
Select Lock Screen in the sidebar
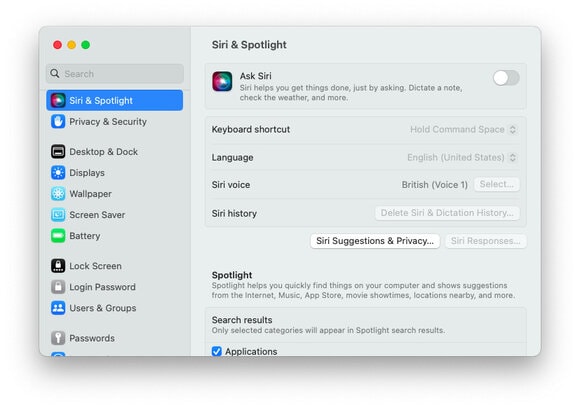click(x=115, y=266)
